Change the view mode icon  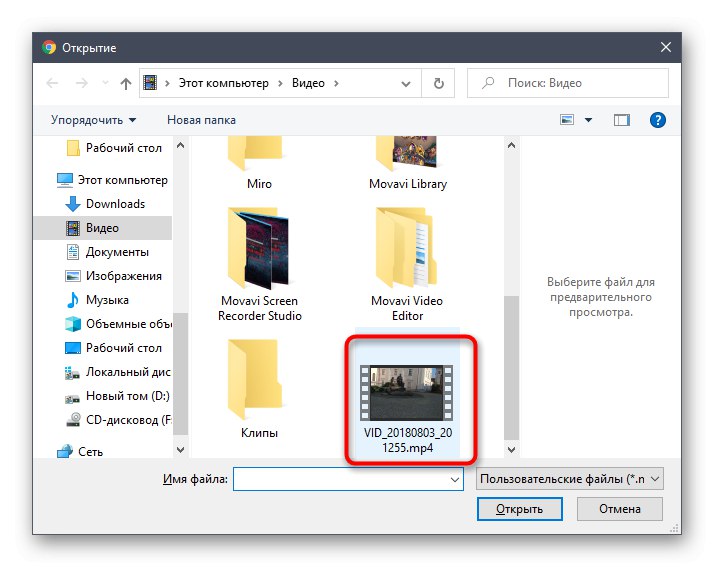[567, 120]
